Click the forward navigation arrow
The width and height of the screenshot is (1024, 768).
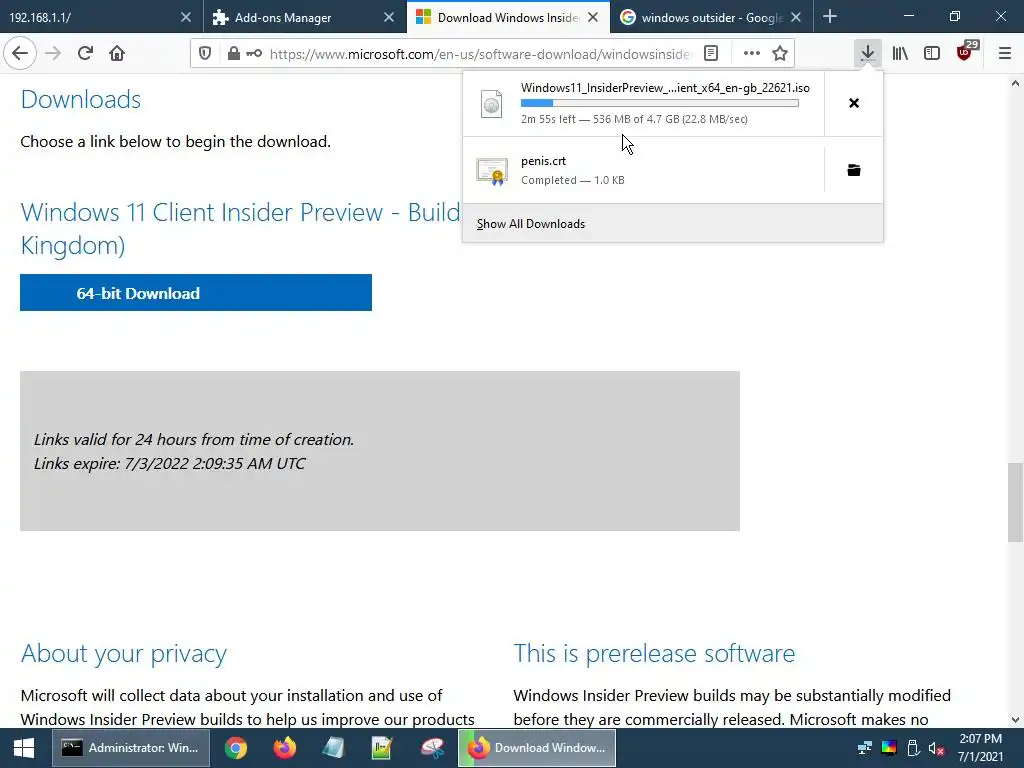[53, 54]
